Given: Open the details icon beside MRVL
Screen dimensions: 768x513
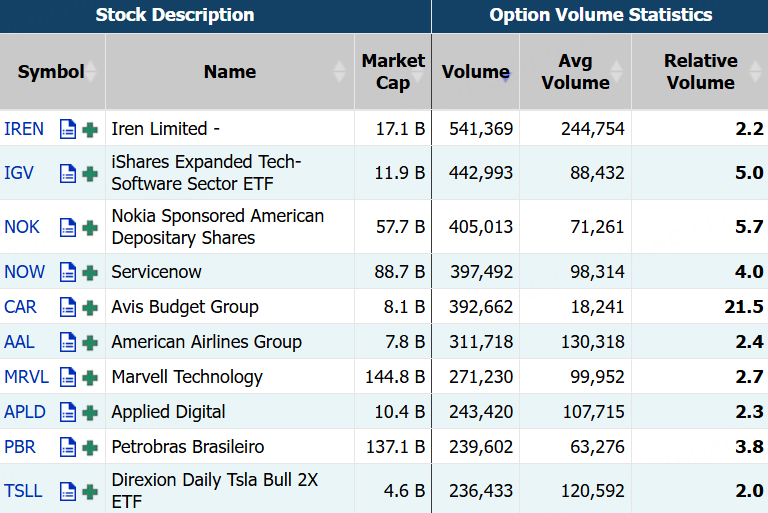Looking at the screenshot, I should pos(68,377).
